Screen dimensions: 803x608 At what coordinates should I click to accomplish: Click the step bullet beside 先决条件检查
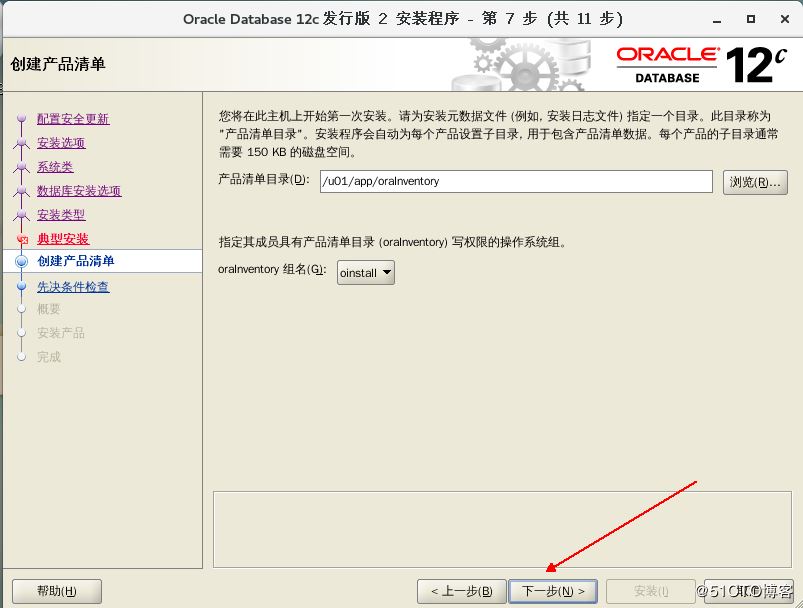point(22,287)
